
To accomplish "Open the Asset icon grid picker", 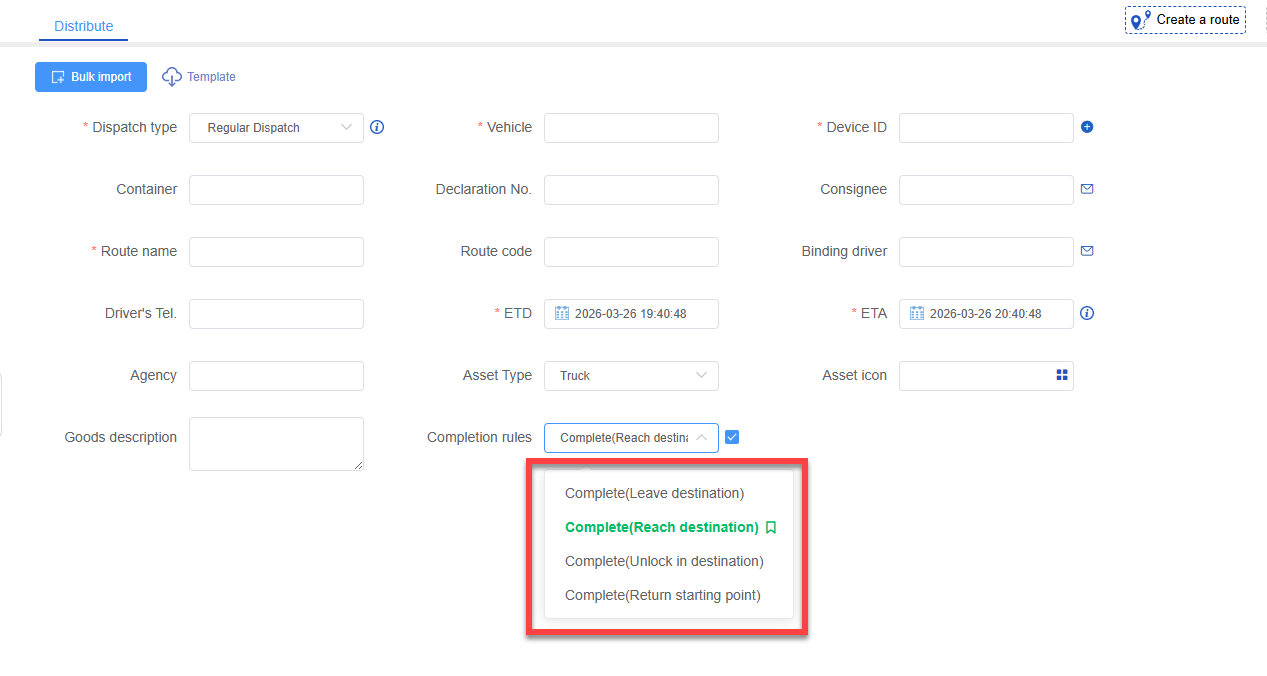I will tap(1062, 375).
